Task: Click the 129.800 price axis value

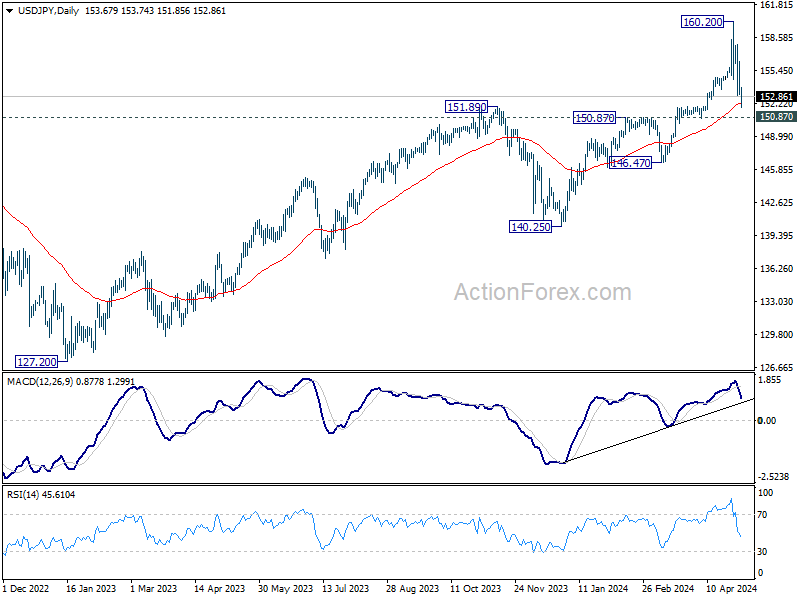Action: click(777, 334)
